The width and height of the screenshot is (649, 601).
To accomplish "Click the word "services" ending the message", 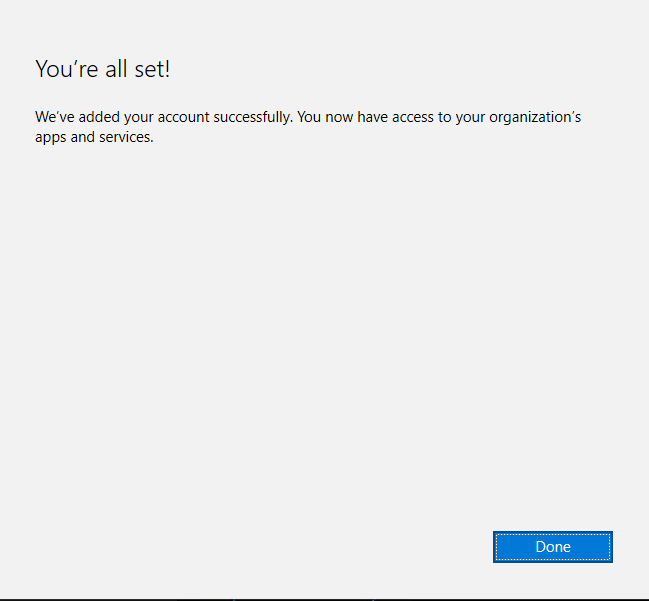I will 125,137.
